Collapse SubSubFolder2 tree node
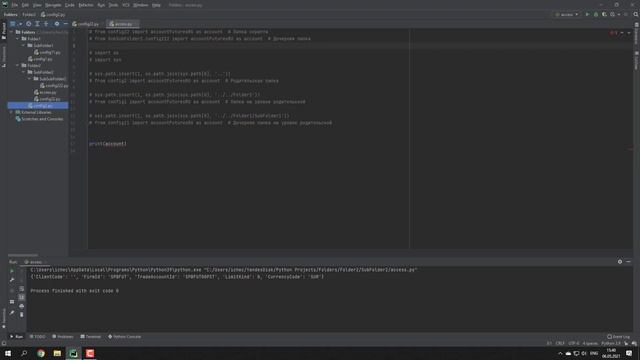Viewport: 640px width, 360px height. tap(29, 79)
